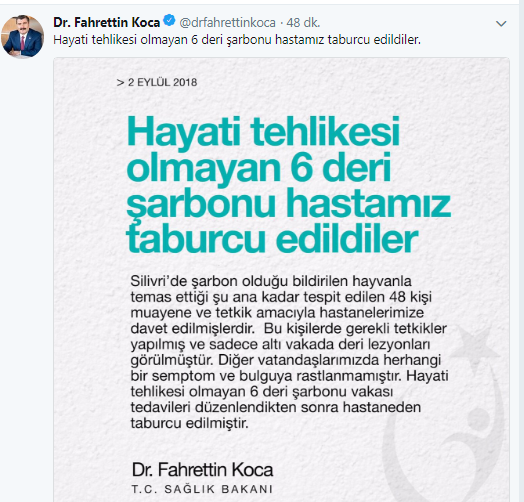The height and width of the screenshot is (502, 524).
Task: Click the headline line şarbonu hastamız
Action: pos(289,203)
